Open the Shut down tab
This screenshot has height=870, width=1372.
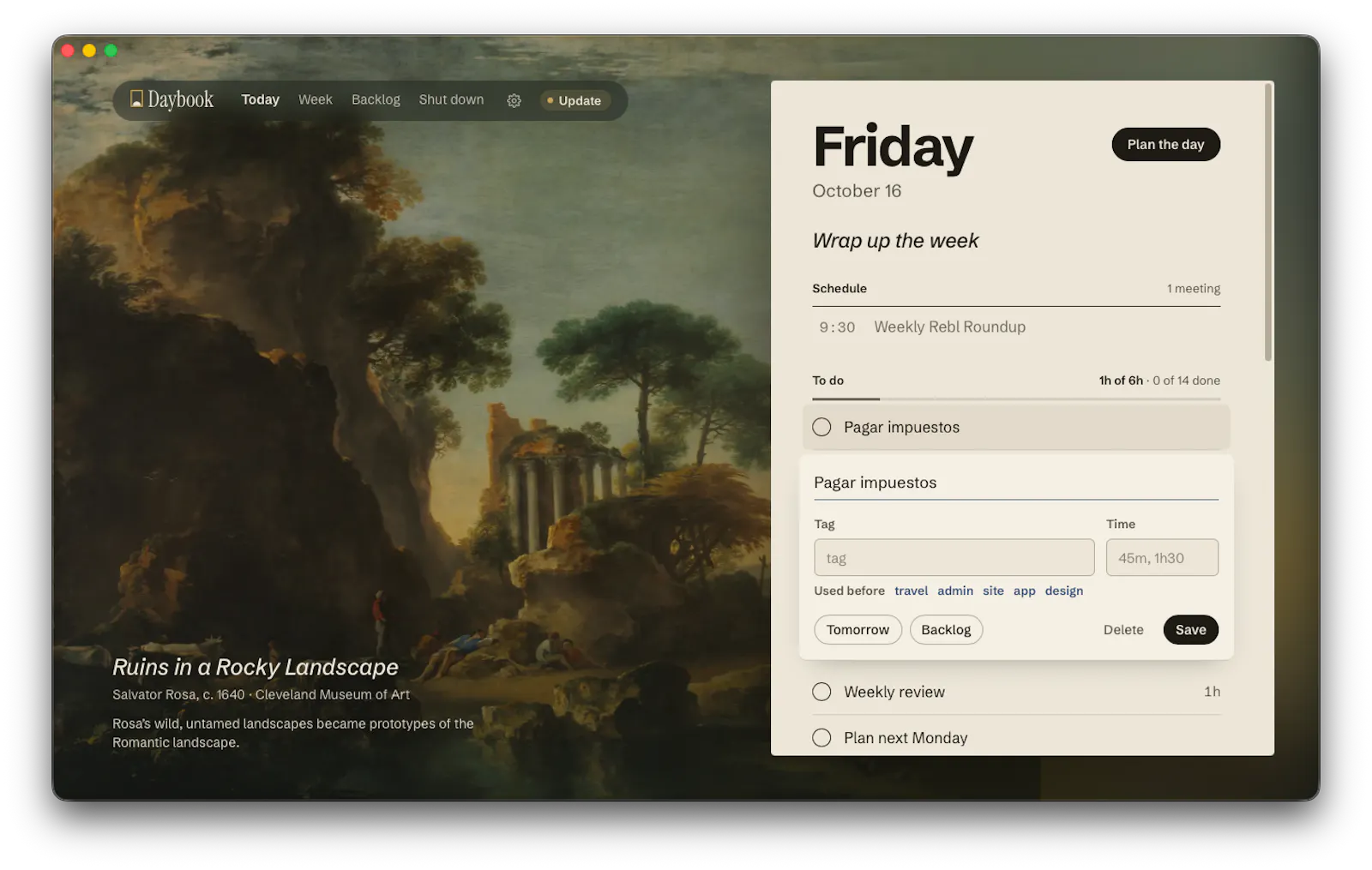coord(451,99)
